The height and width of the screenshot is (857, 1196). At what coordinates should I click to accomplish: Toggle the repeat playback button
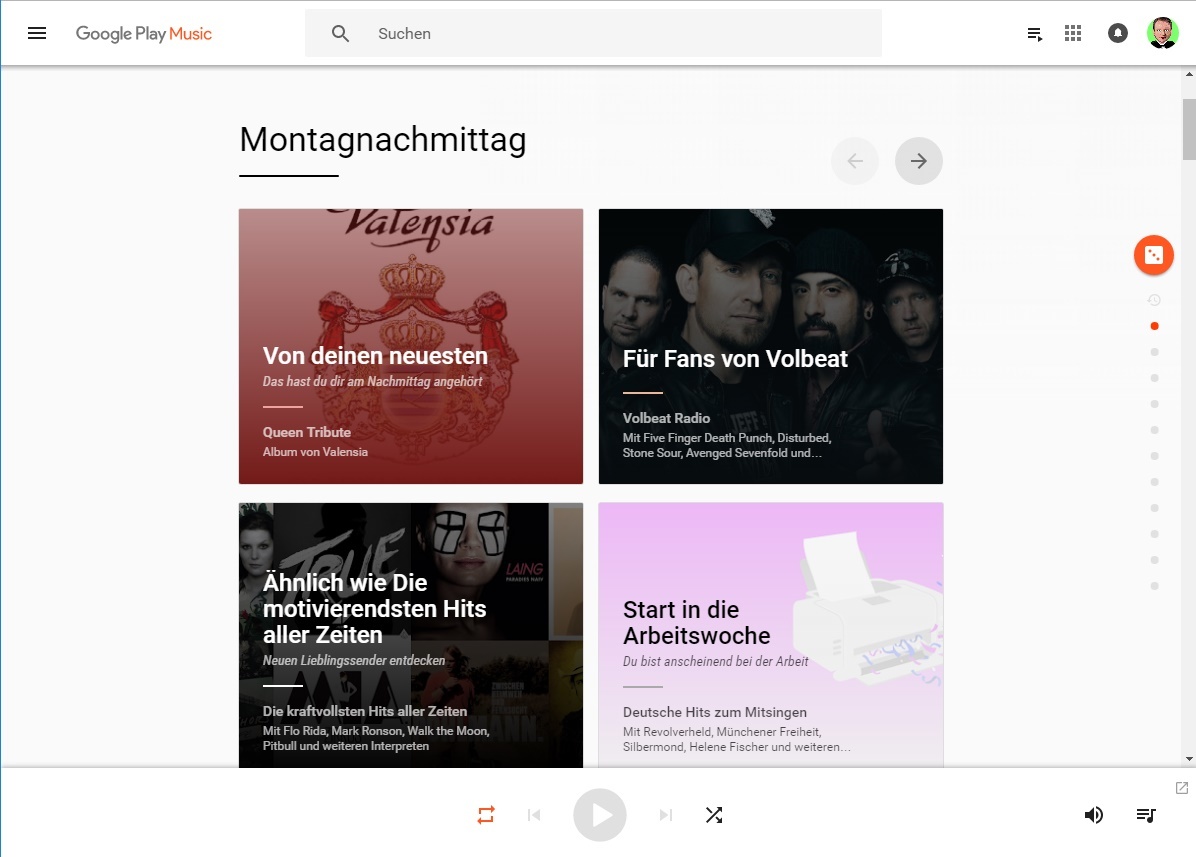pos(486,815)
